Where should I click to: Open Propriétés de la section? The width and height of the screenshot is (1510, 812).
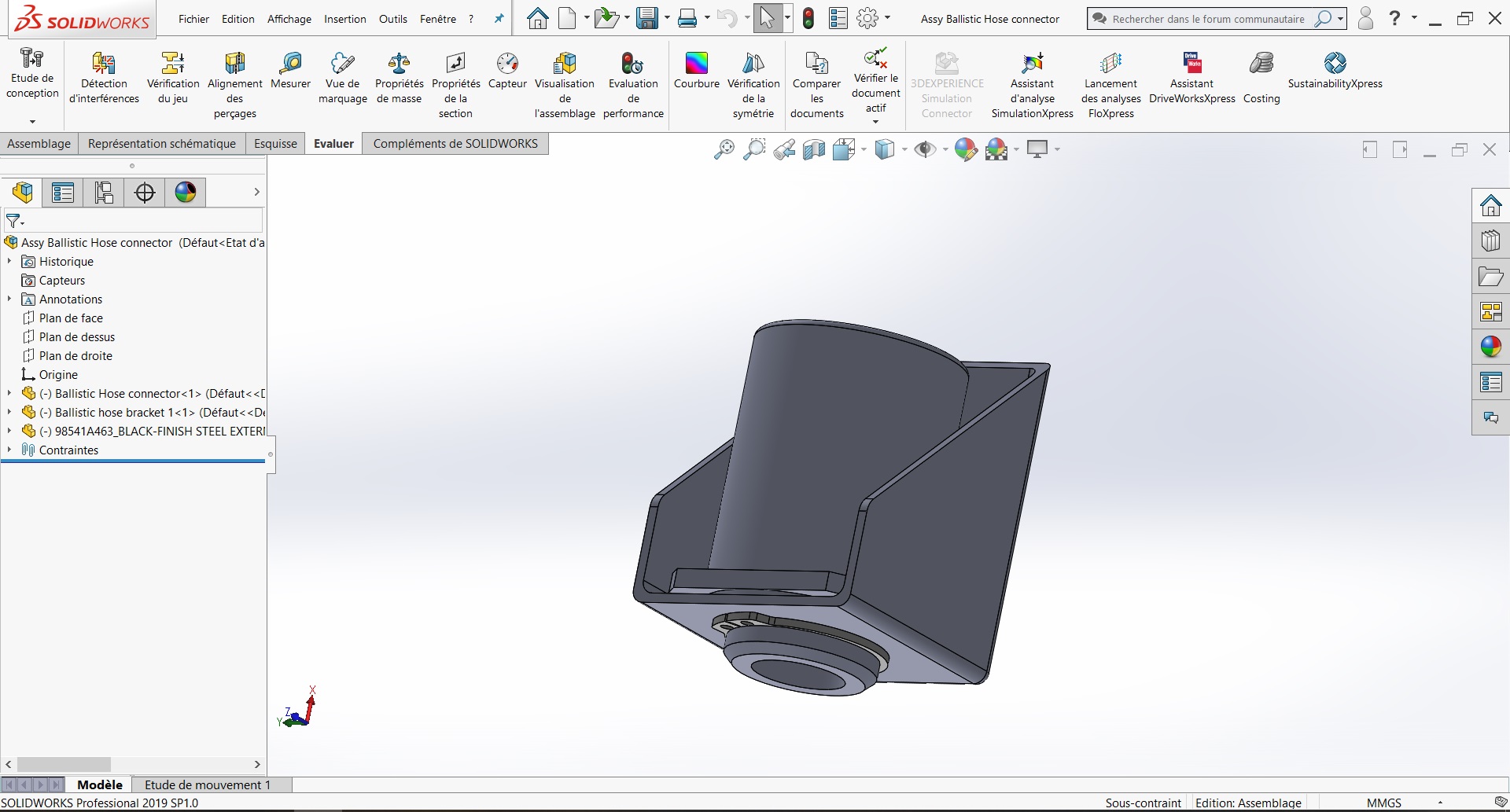point(455,85)
